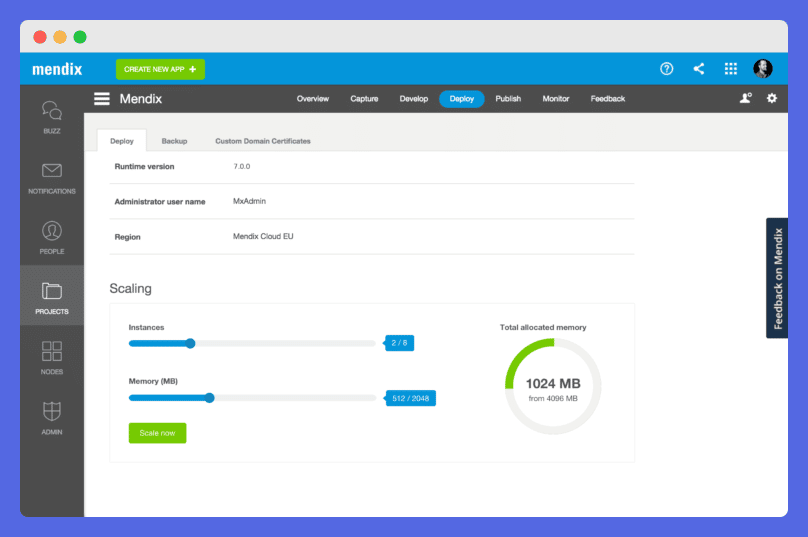808x537 pixels.
Task: Switch to the Backup tab
Action: (x=174, y=141)
